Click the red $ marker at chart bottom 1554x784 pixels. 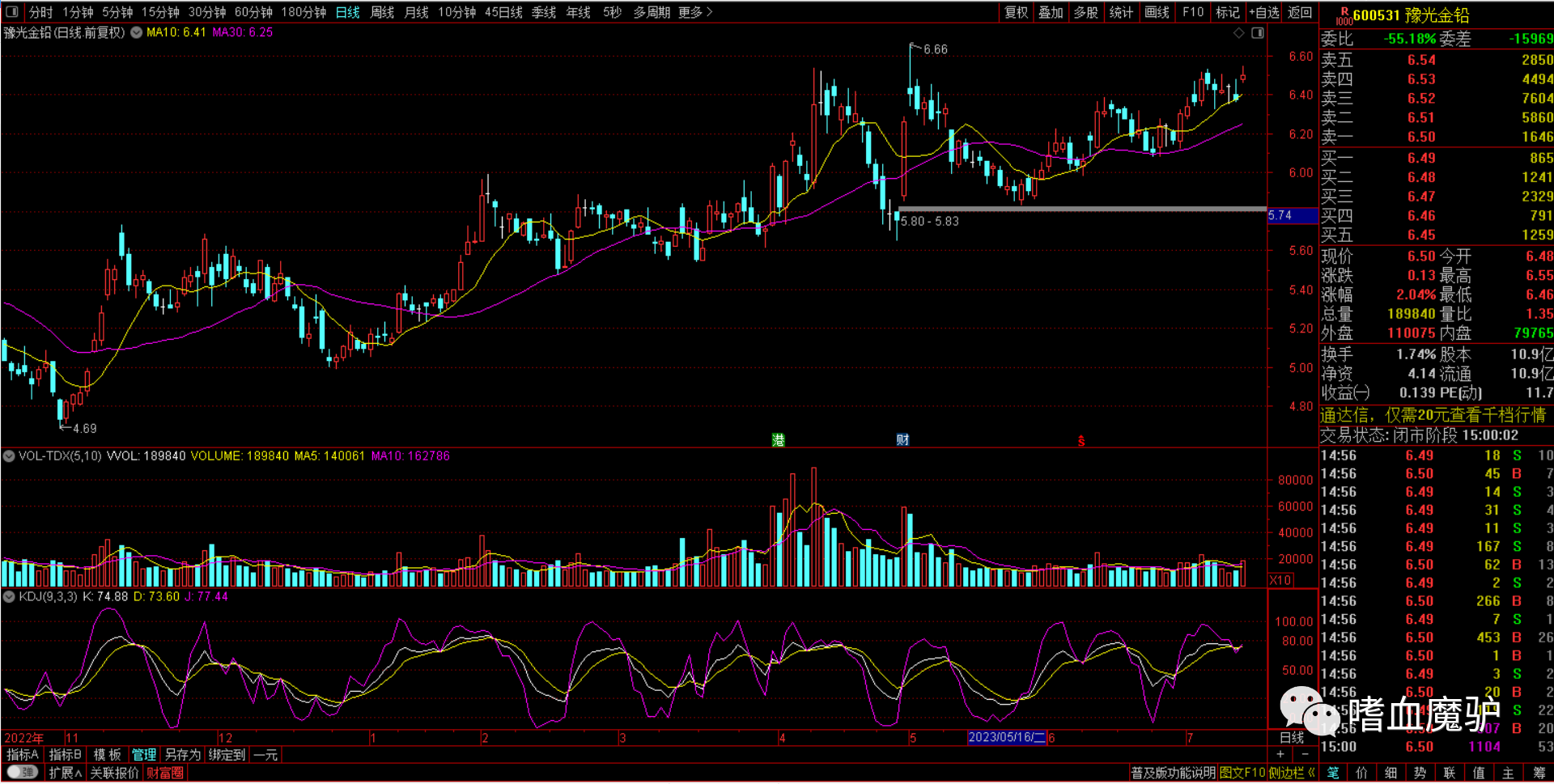tap(1081, 442)
